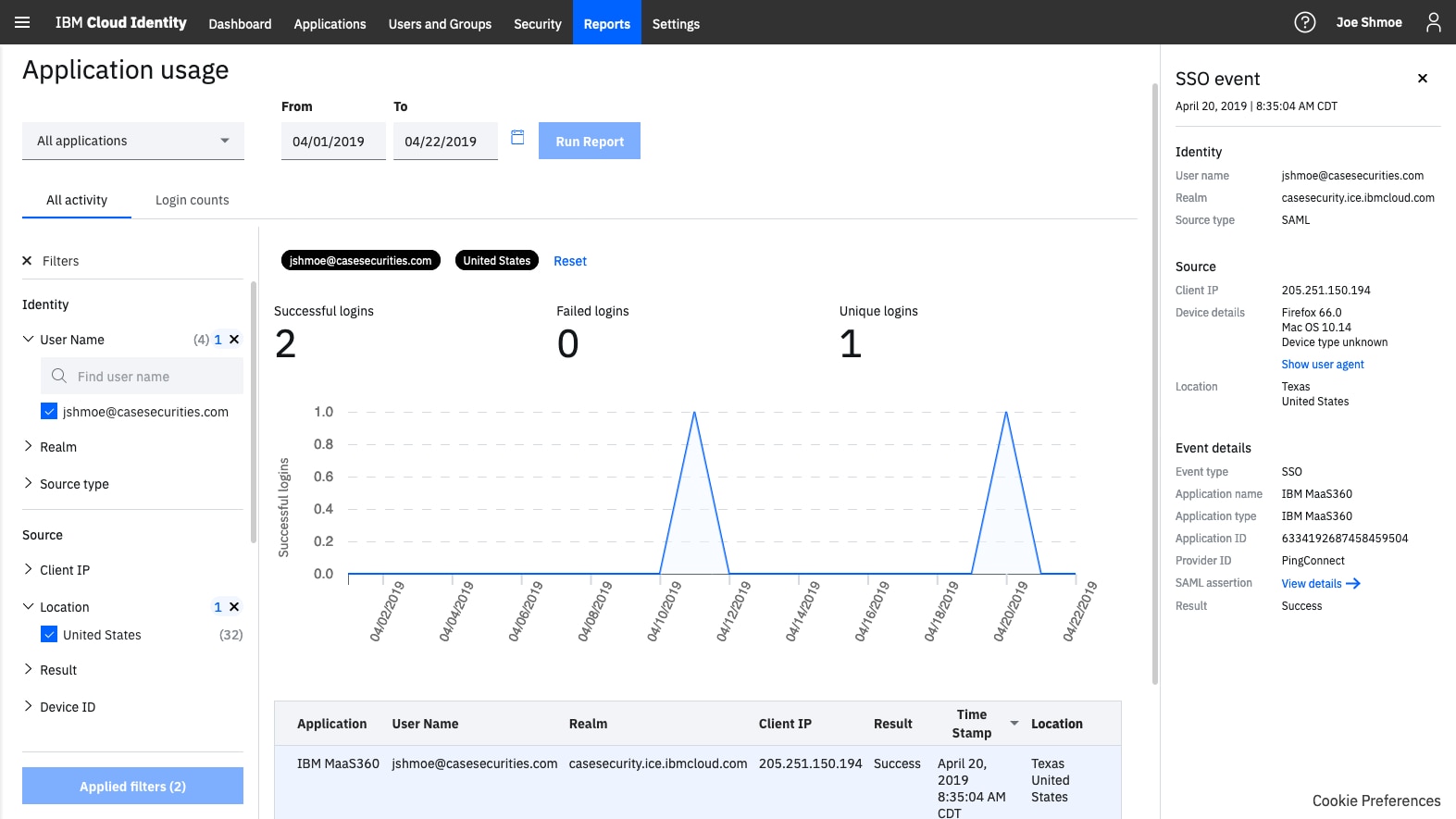Close the SSO event panel
The image size is (1456, 819).
pos(1423,79)
